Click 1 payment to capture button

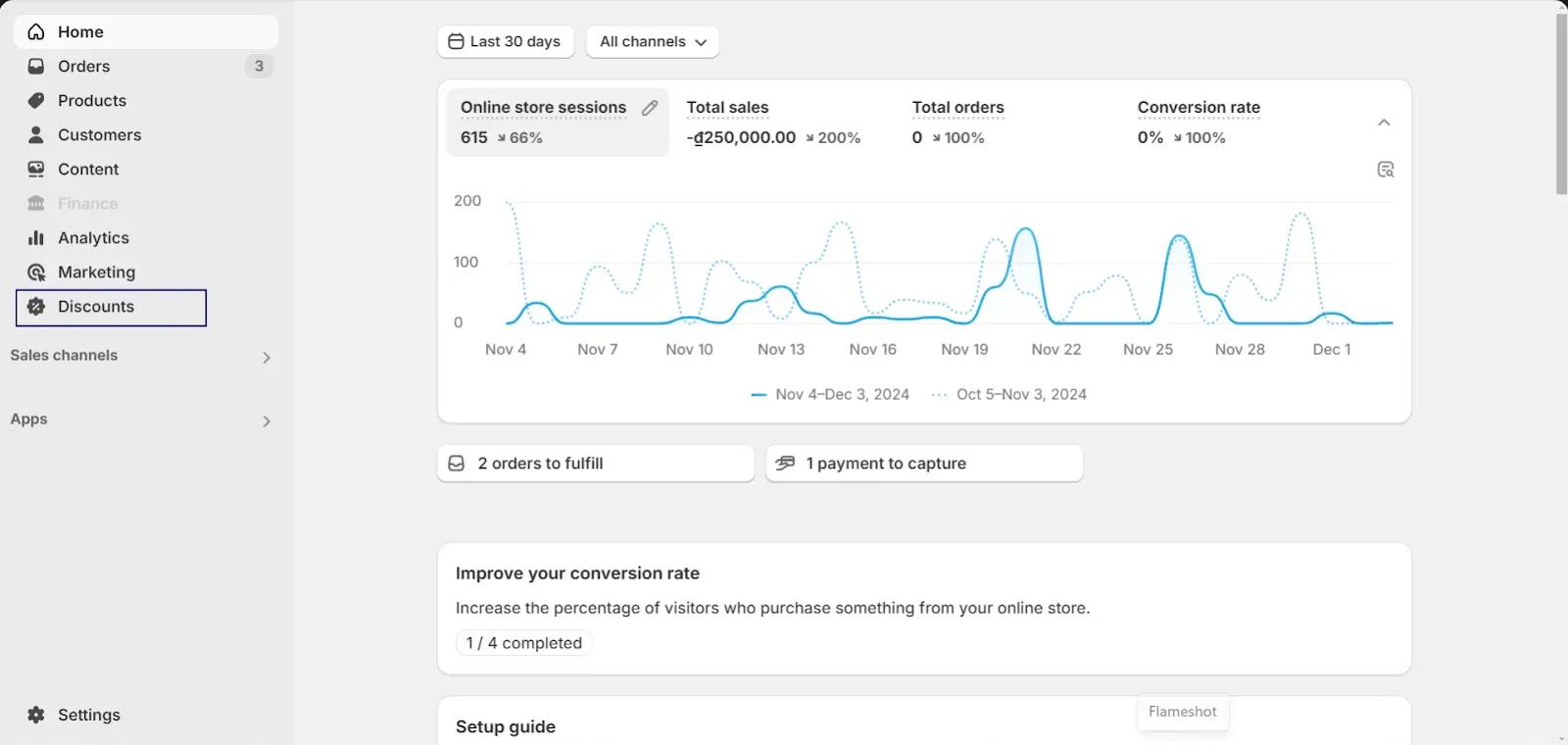pyautogui.click(x=924, y=464)
